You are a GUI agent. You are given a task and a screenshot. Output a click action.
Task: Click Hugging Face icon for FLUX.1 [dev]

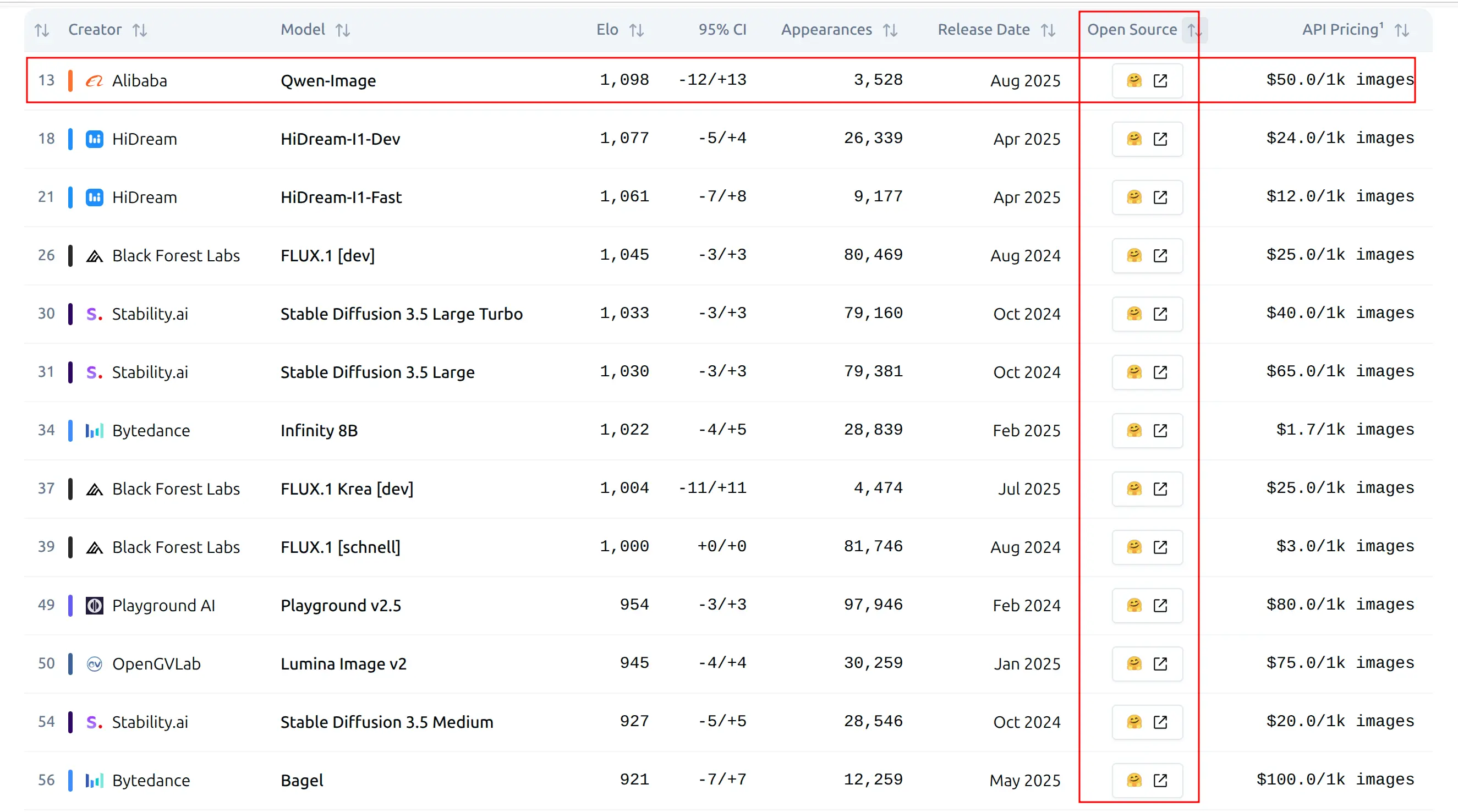point(1134,255)
